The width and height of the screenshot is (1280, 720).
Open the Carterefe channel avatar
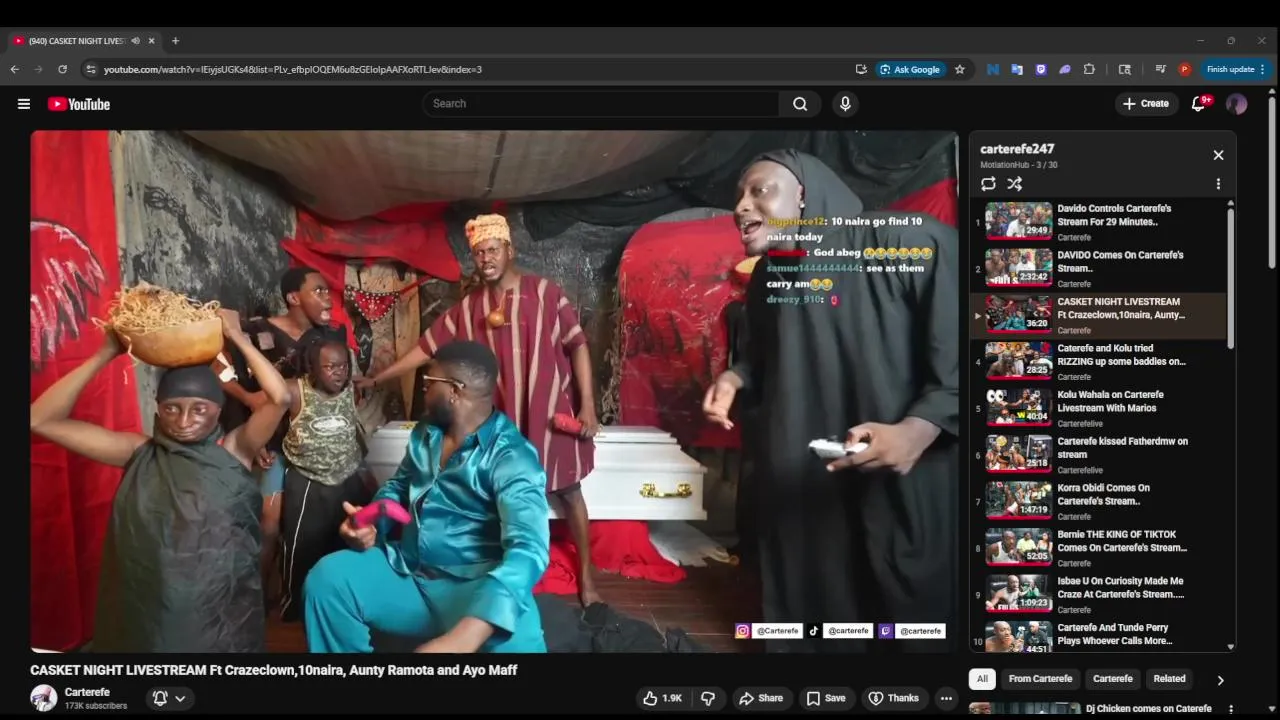pos(44,698)
